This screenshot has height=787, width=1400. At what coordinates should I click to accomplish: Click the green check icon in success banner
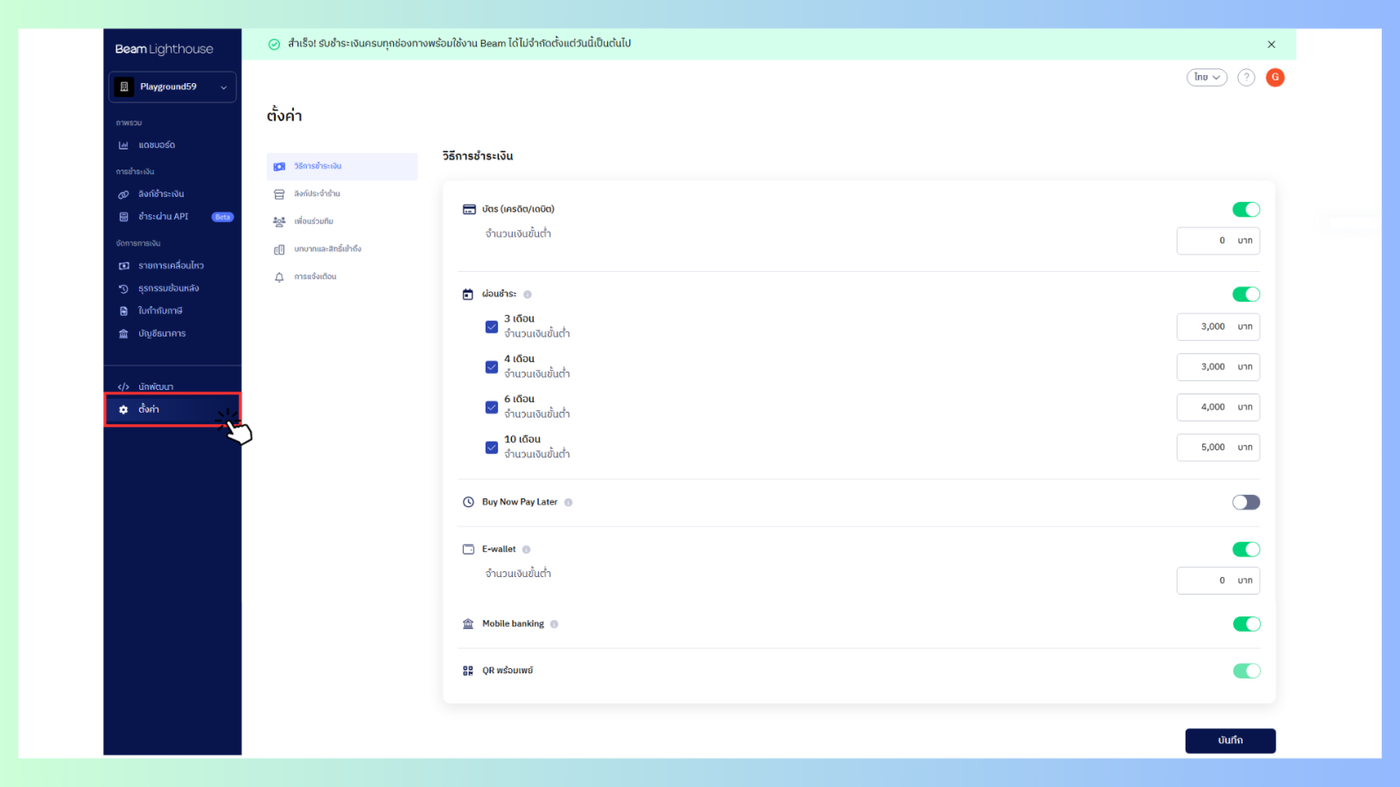coord(274,44)
